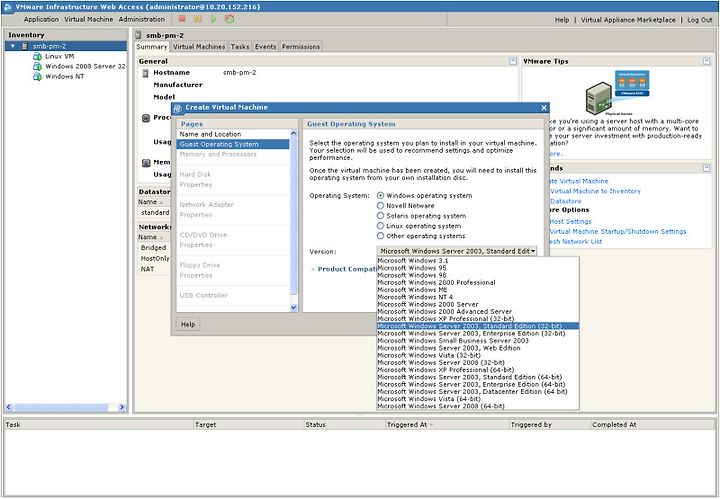
Task: Choose Microsoft Windows Vista (32-bit) option
Action: click(x=478, y=355)
